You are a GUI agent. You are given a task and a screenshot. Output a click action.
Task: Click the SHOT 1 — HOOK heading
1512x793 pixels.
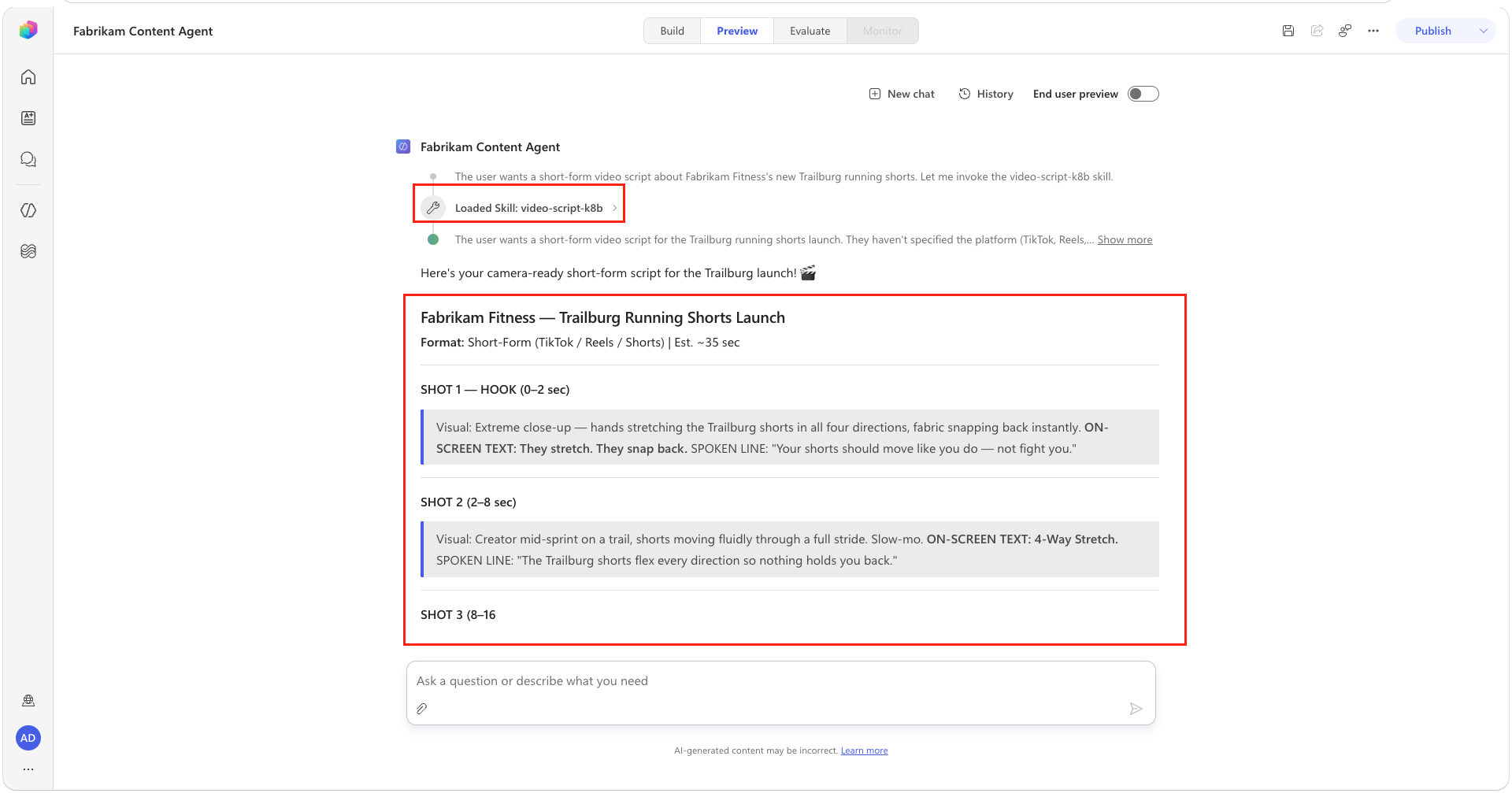495,390
